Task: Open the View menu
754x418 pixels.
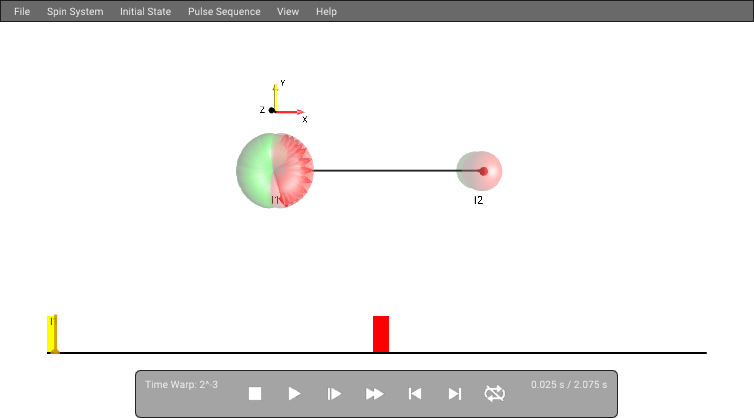Action: point(288,12)
